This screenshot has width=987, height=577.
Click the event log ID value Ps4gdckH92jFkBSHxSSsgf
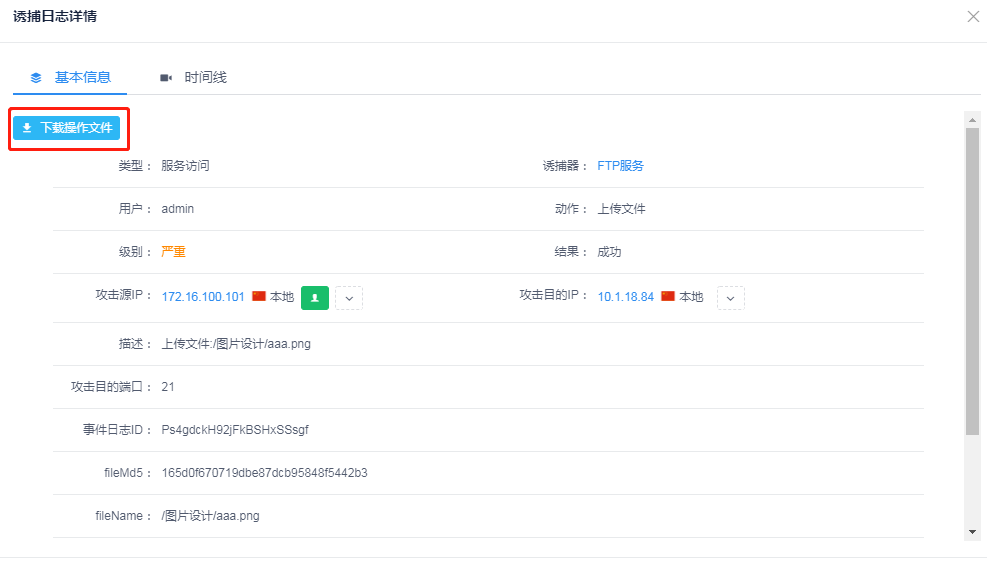tap(235, 430)
